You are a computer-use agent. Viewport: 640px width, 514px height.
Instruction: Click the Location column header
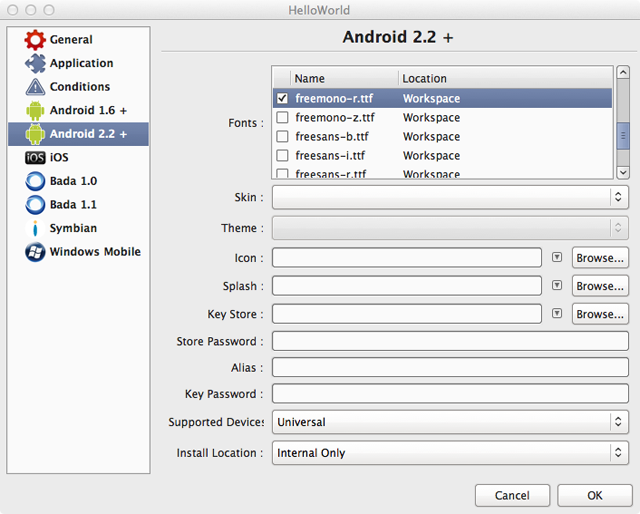(x=505, y=78)
